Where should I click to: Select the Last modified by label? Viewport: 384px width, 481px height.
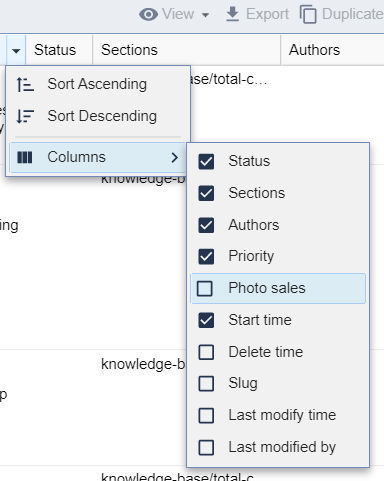282,447
